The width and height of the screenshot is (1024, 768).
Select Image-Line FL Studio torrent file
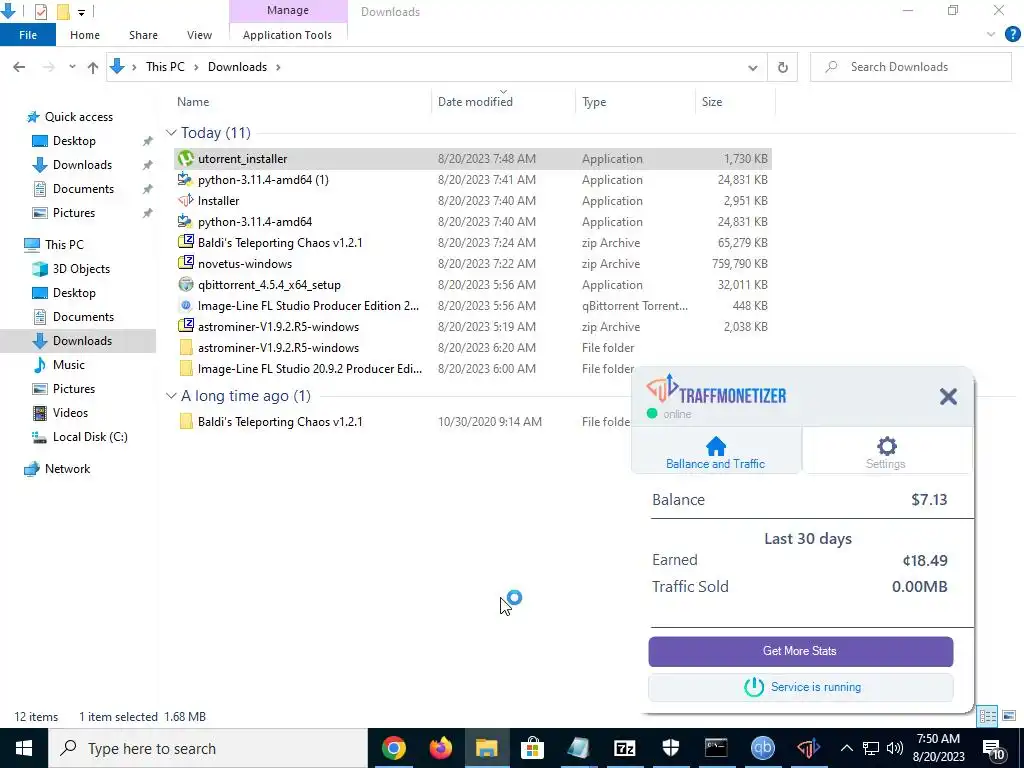[473, 306]
